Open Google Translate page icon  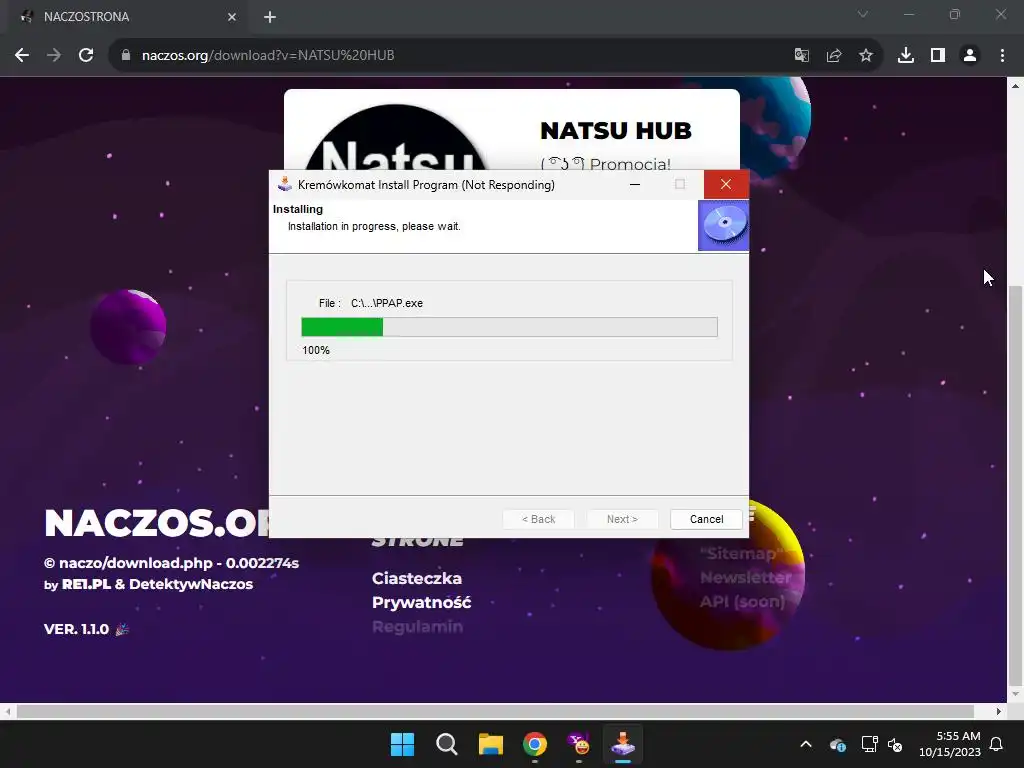[802, 56]
